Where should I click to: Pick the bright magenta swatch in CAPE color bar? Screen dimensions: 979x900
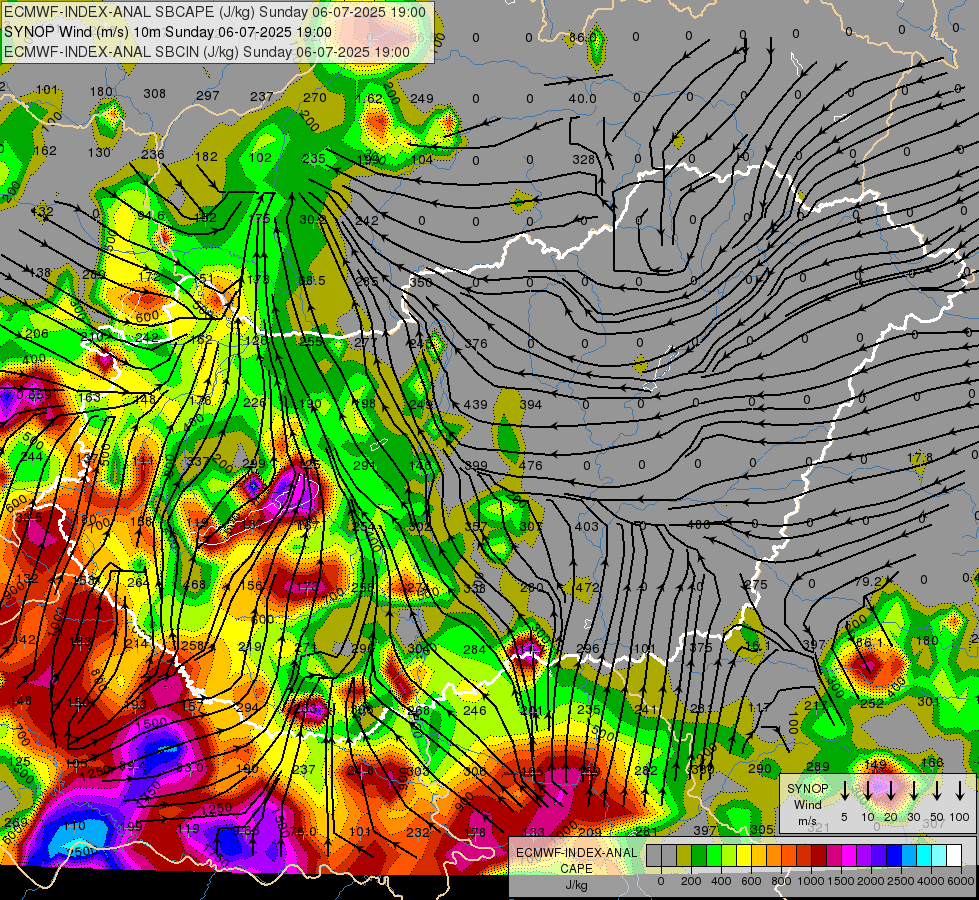849,855
